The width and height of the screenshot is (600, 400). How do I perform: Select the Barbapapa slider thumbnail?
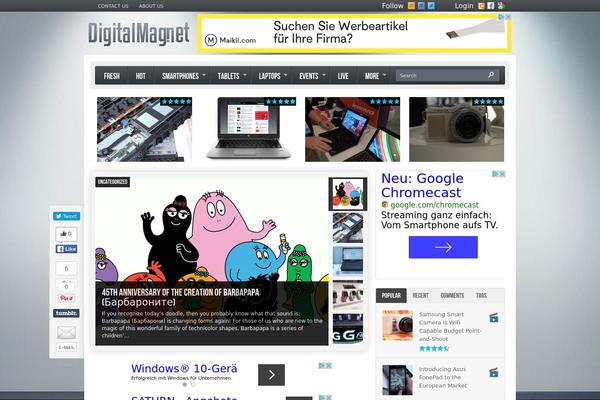pos(348,194)
